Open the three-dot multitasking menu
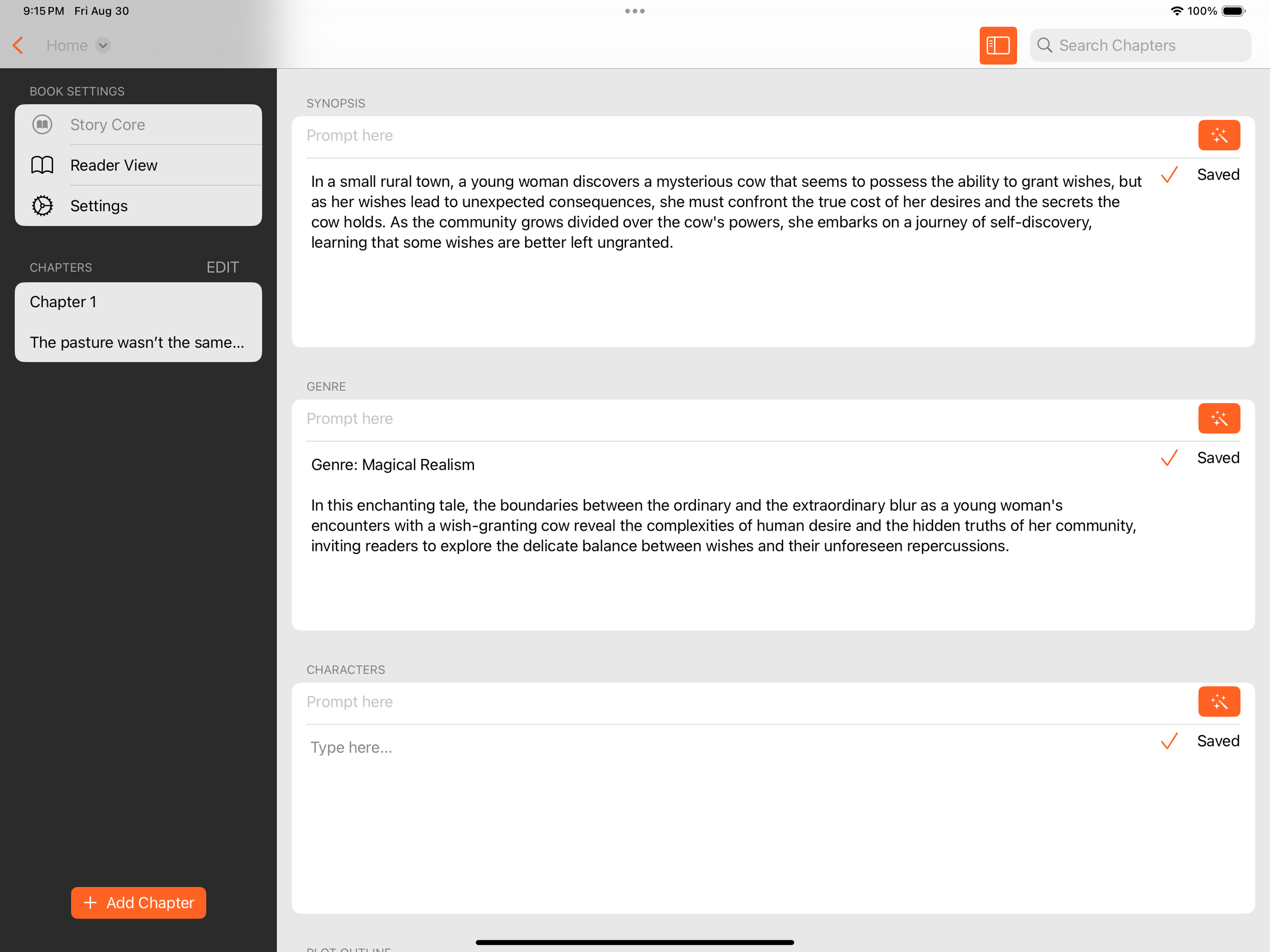The height and width of the screenshot is (952, 1270). tap(635, 11)
